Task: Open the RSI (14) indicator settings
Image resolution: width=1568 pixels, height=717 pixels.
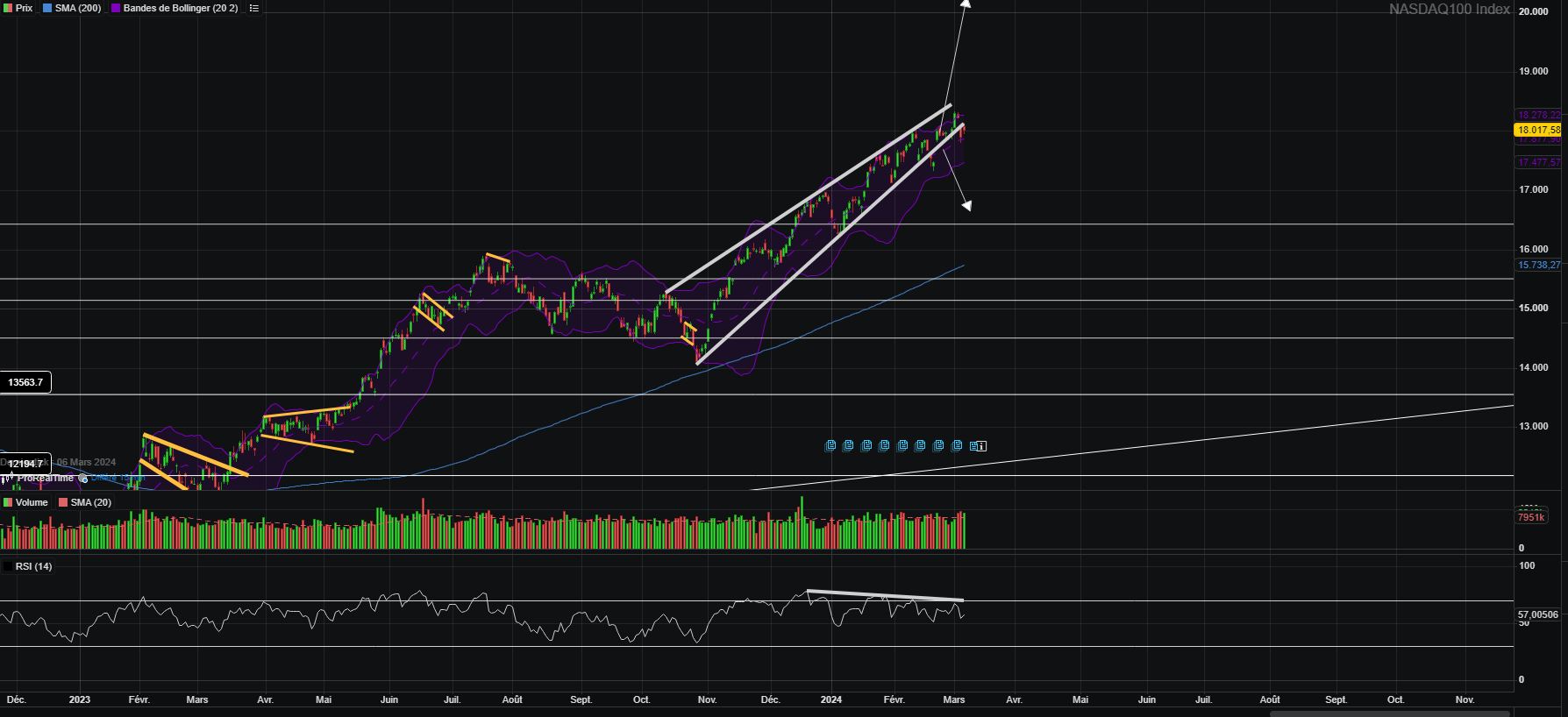Action: tap(33, 566)
